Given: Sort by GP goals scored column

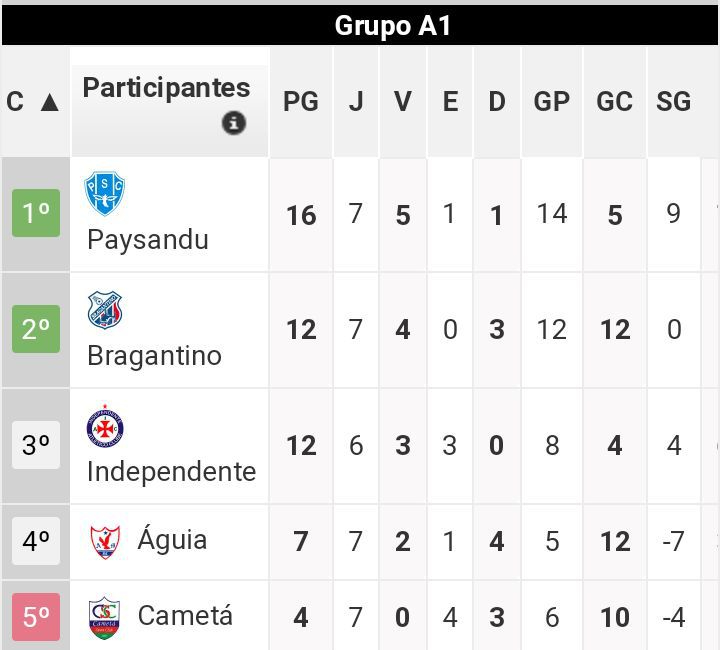Looking at the screenshot, I should 551,102.
